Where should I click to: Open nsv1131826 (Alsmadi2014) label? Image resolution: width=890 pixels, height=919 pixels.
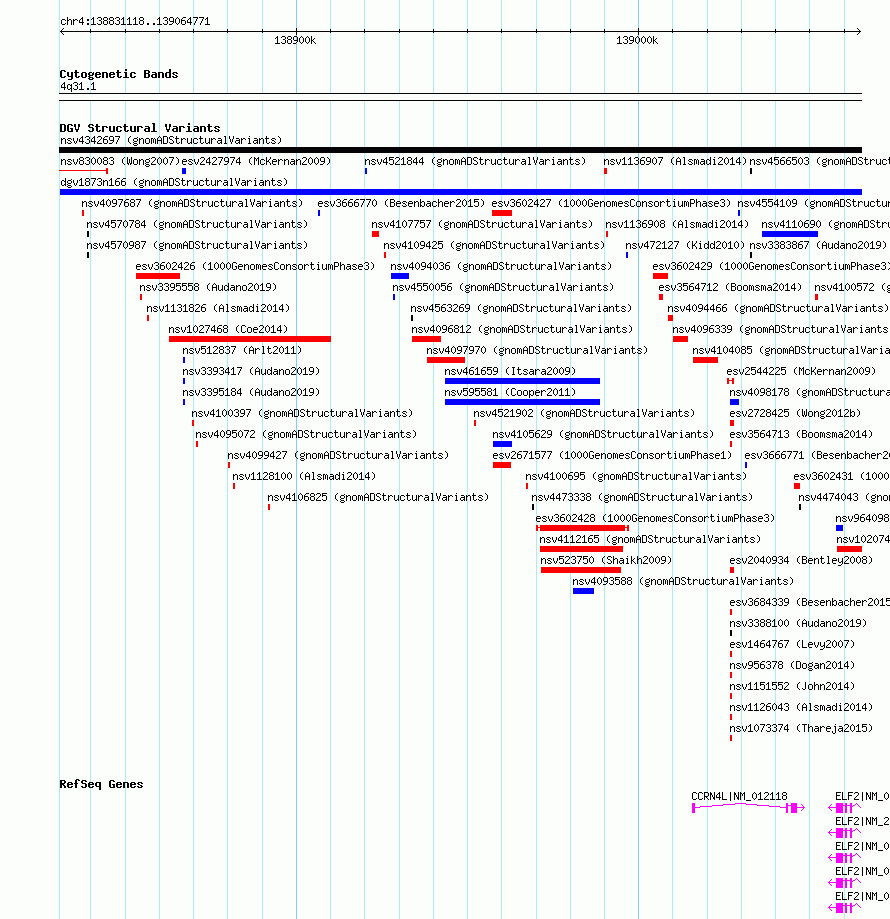pyautogui.click(x=218, y=309)
